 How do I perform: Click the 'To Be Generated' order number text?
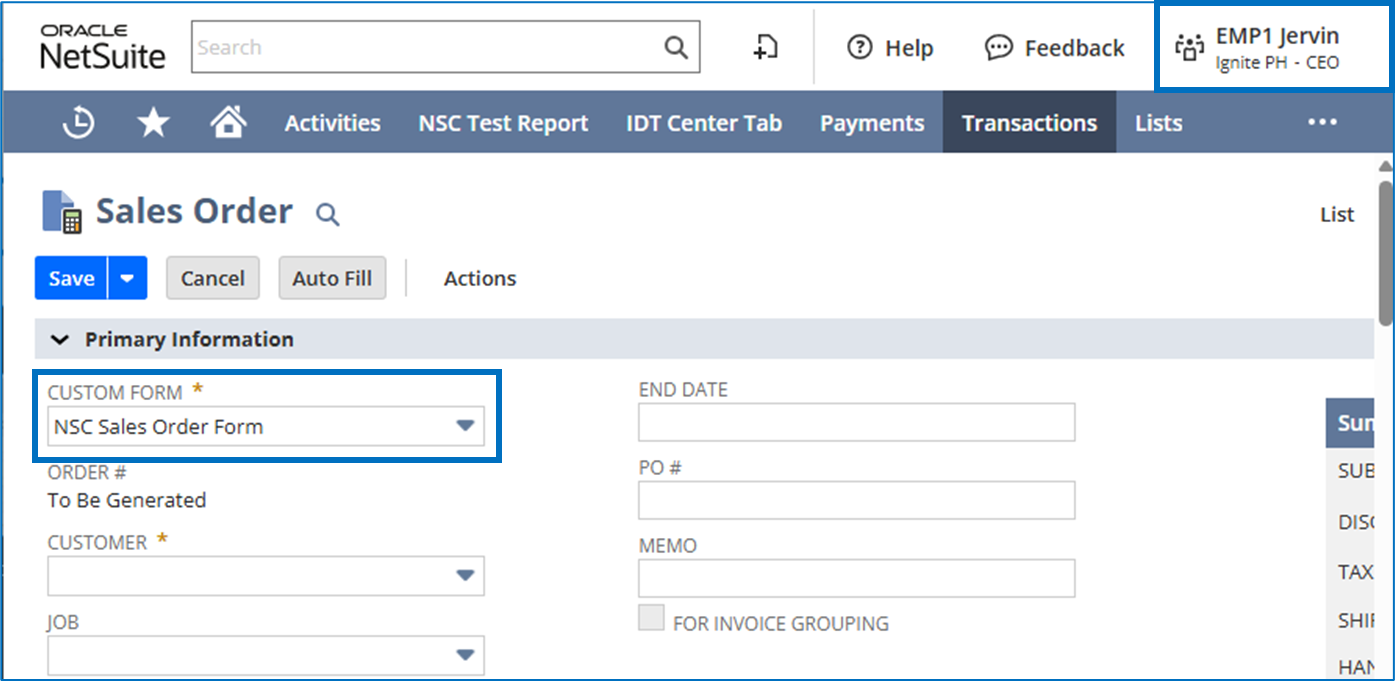(x=127, y=500)
